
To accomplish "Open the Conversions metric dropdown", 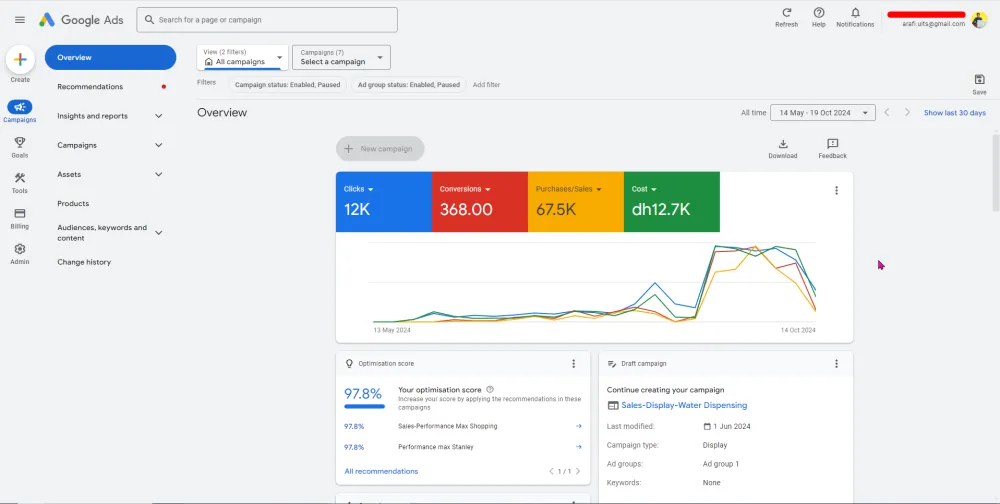I will (465, 189).
